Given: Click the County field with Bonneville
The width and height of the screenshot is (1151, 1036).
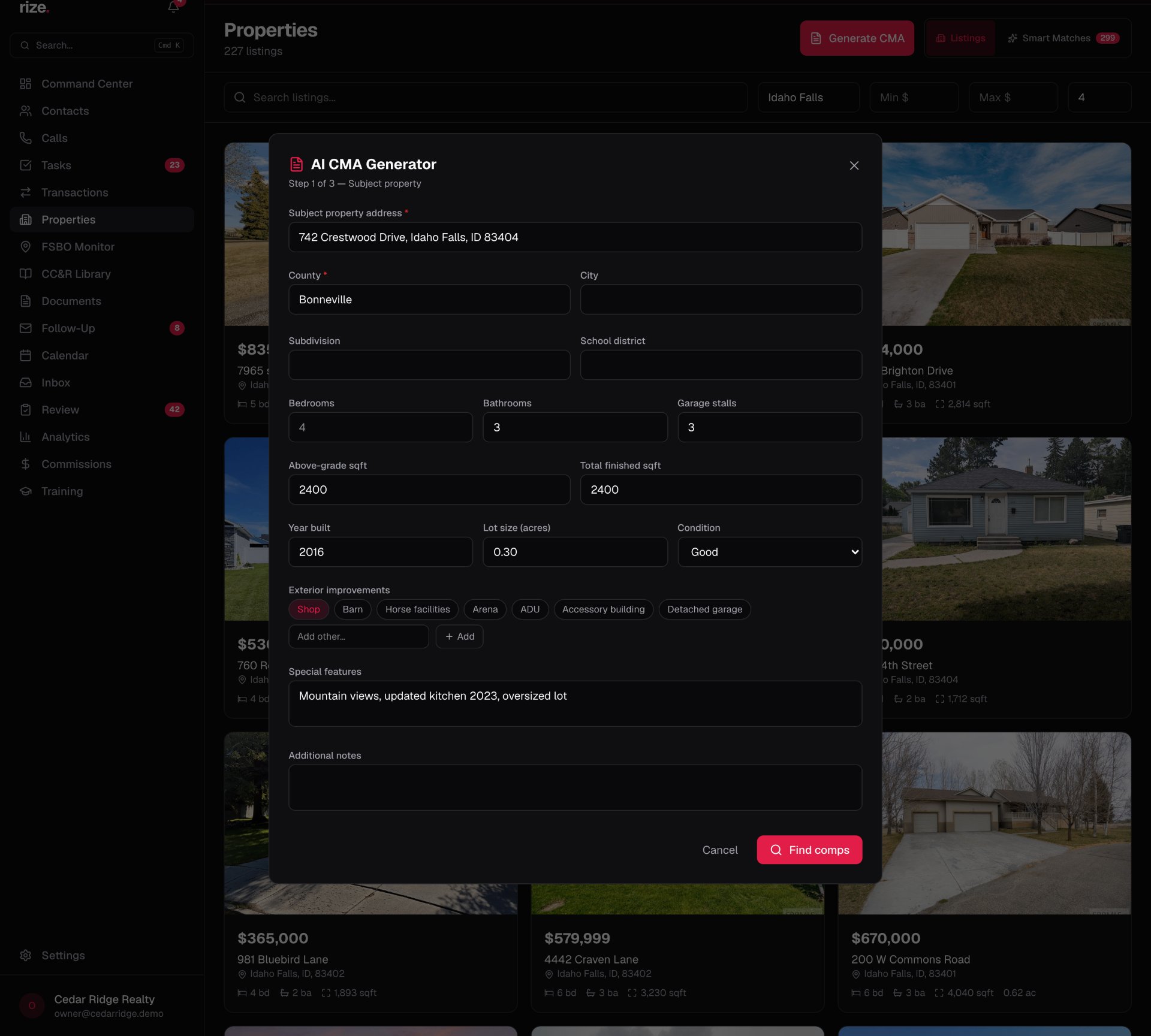Looking at the screenshot, I should tap(429, 300).
